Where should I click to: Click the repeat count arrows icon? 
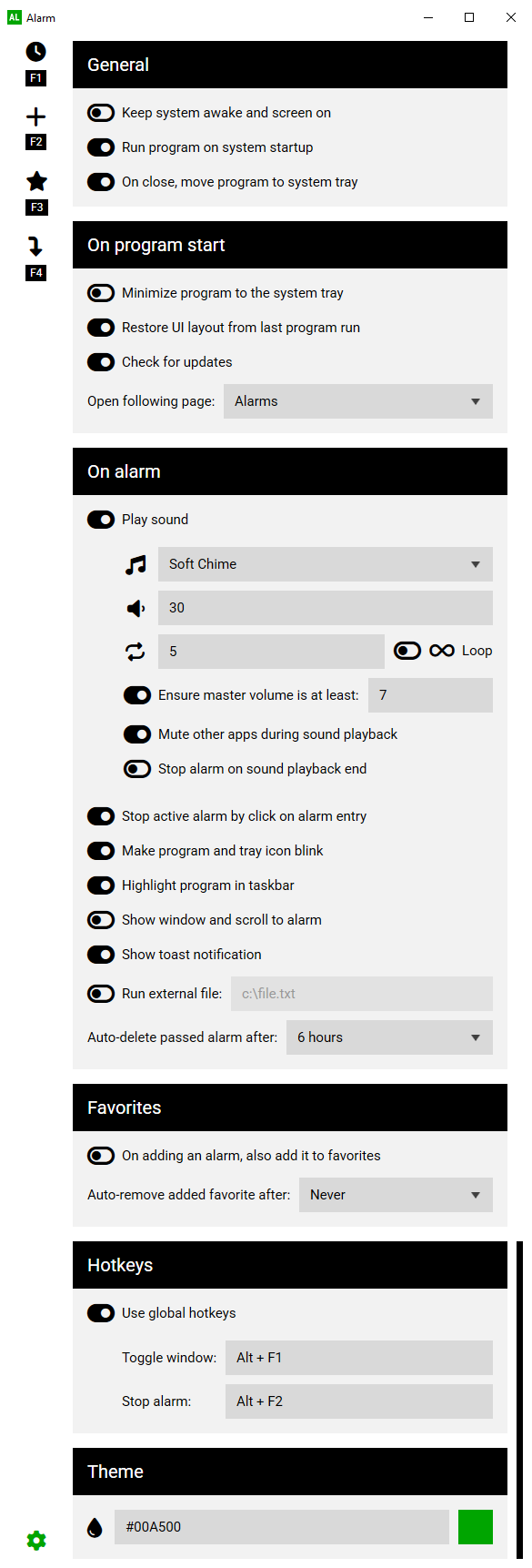pyautogui.click(x=135, y=652)
